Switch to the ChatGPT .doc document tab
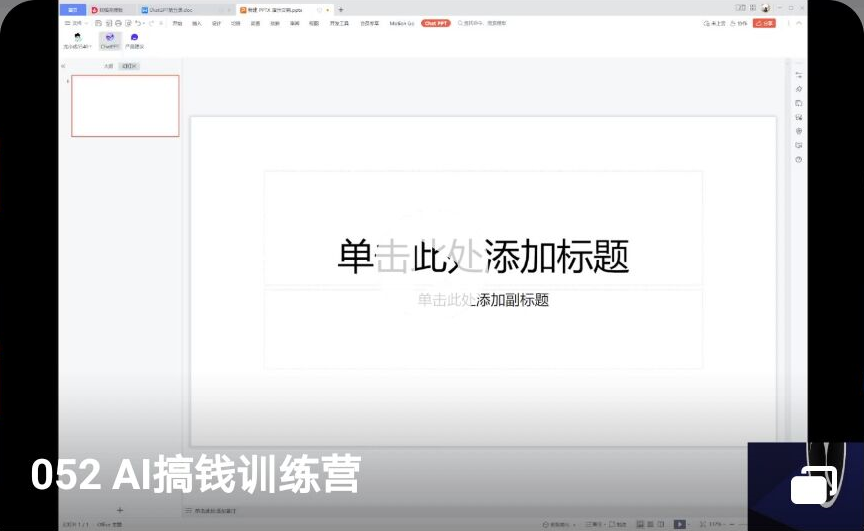Viewport: 864px width, 531px height. click(180, 9)
